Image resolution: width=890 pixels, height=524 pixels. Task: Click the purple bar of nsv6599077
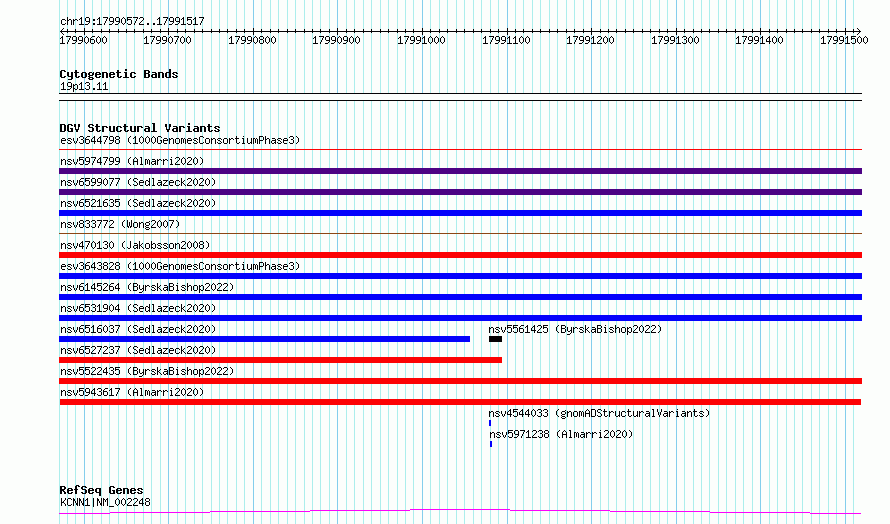pos(460,192)
